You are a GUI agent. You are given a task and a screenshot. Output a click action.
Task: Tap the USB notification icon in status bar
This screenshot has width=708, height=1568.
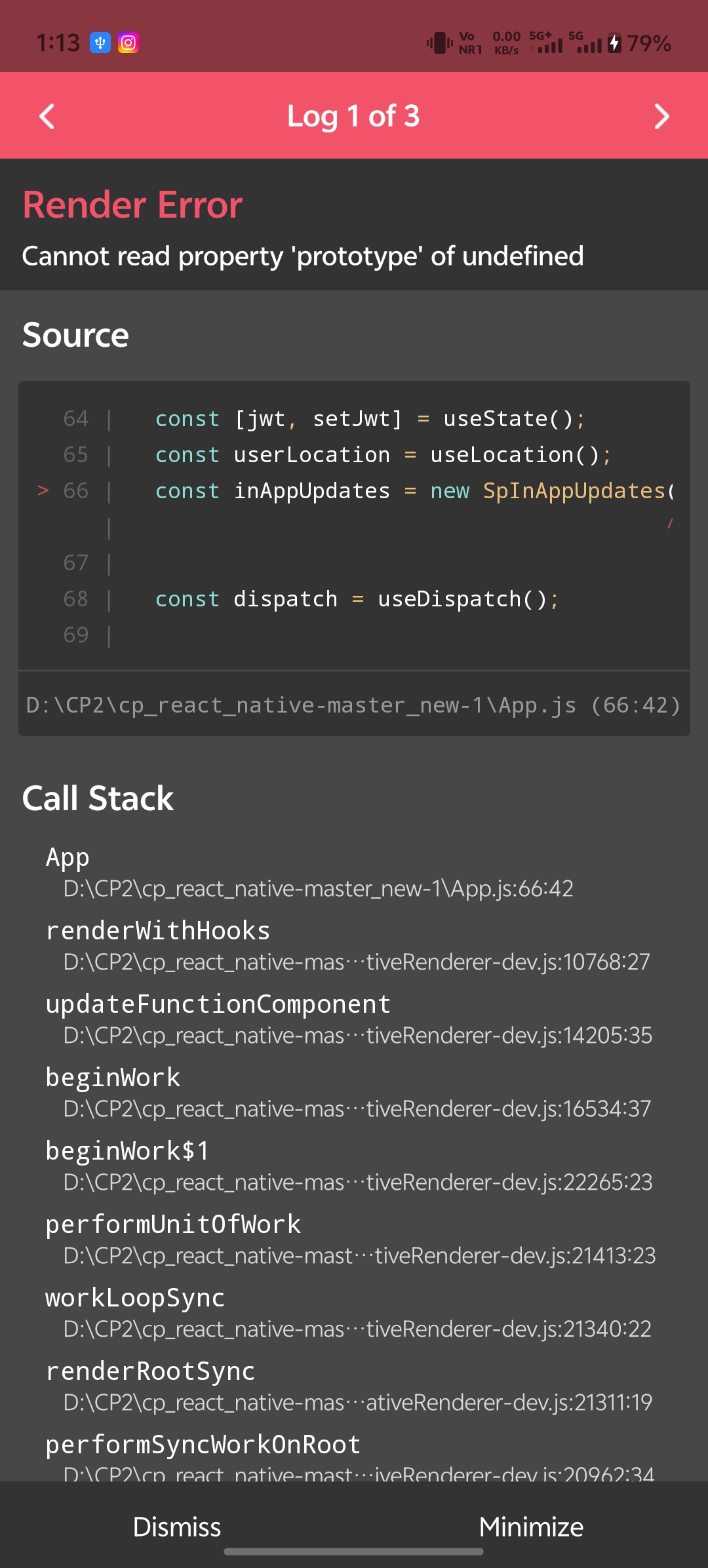(100, 43)
